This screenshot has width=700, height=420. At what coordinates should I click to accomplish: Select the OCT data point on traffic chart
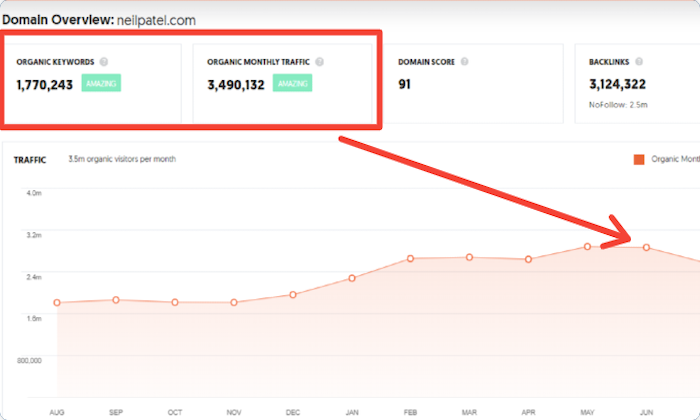(175, 302)
